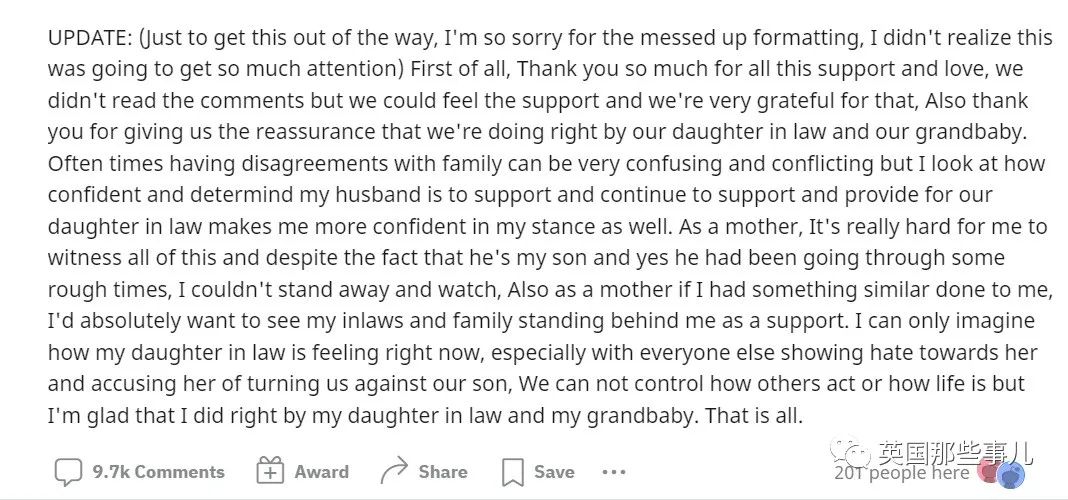Click the bookmark Save icon
This screenshot has height=500, width=1068.
pos(512,472)
